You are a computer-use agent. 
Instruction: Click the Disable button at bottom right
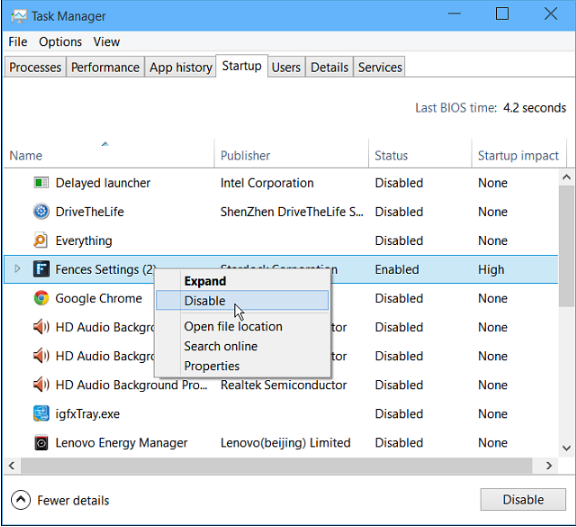click(523, 499)
